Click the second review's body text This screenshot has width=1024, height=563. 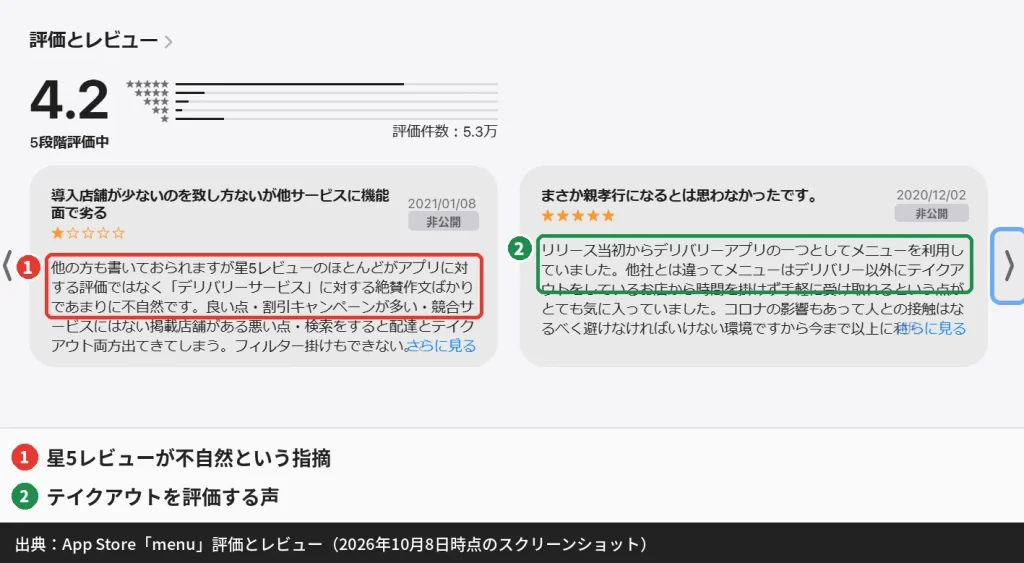coord(753,289)
